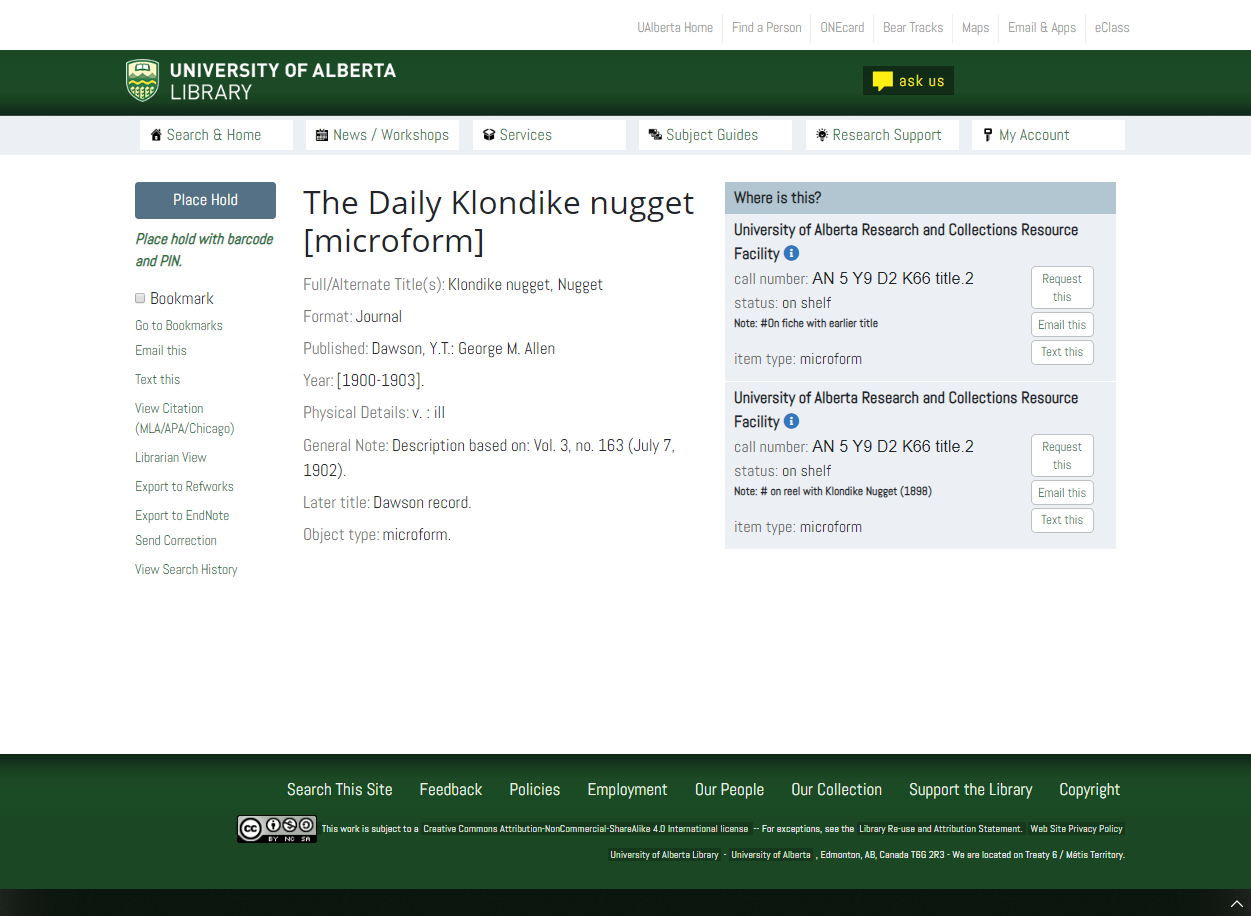Click the Creative Commons license badge
The width and height of the screenshot is (1251, 916).
click(277, 829)
